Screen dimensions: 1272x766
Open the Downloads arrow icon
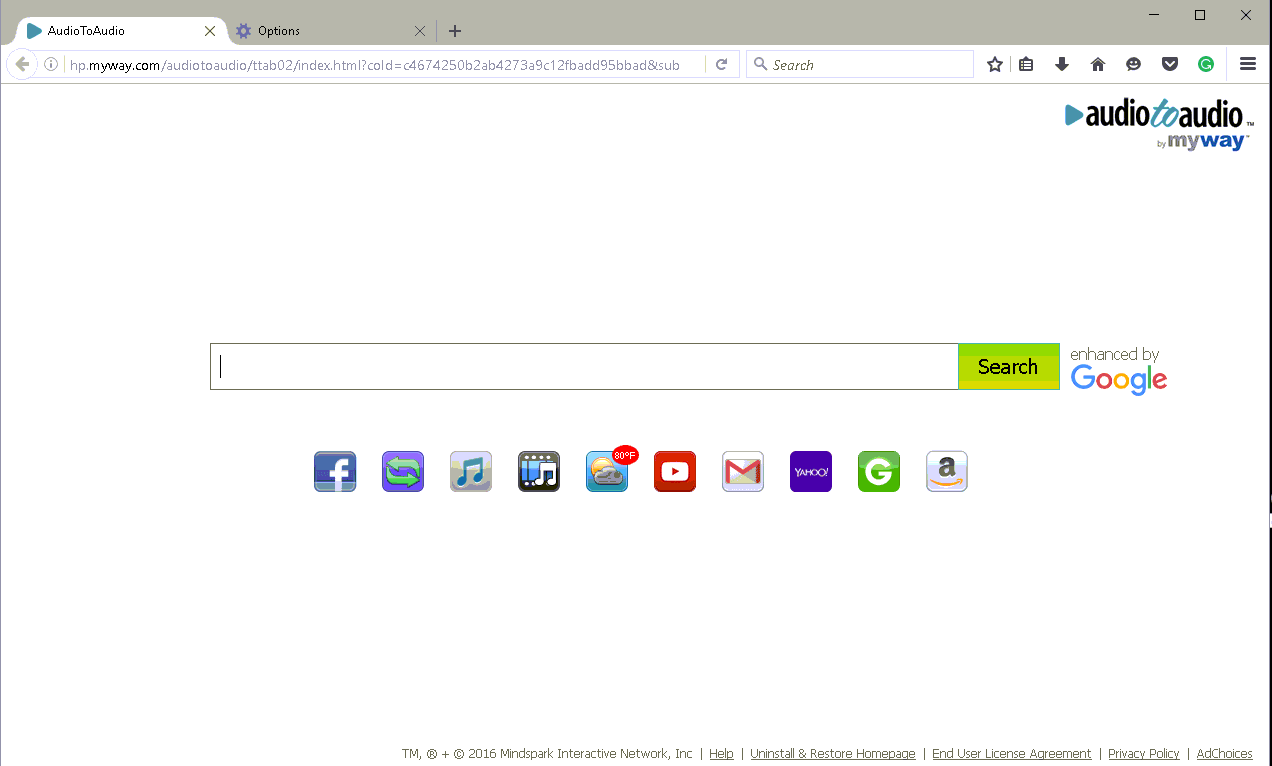(1062, 65)
